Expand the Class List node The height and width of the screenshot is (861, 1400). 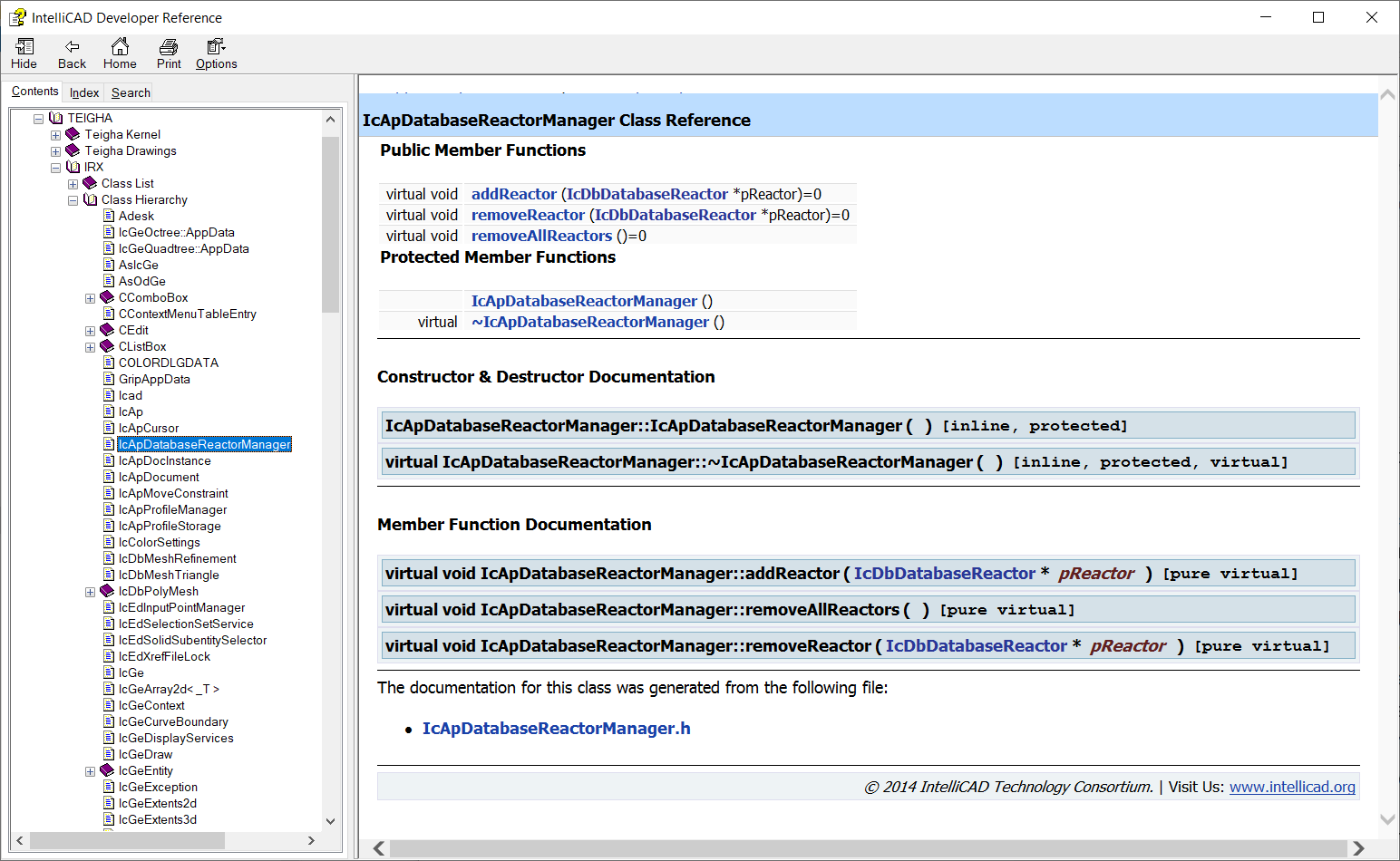coord(73,184)
